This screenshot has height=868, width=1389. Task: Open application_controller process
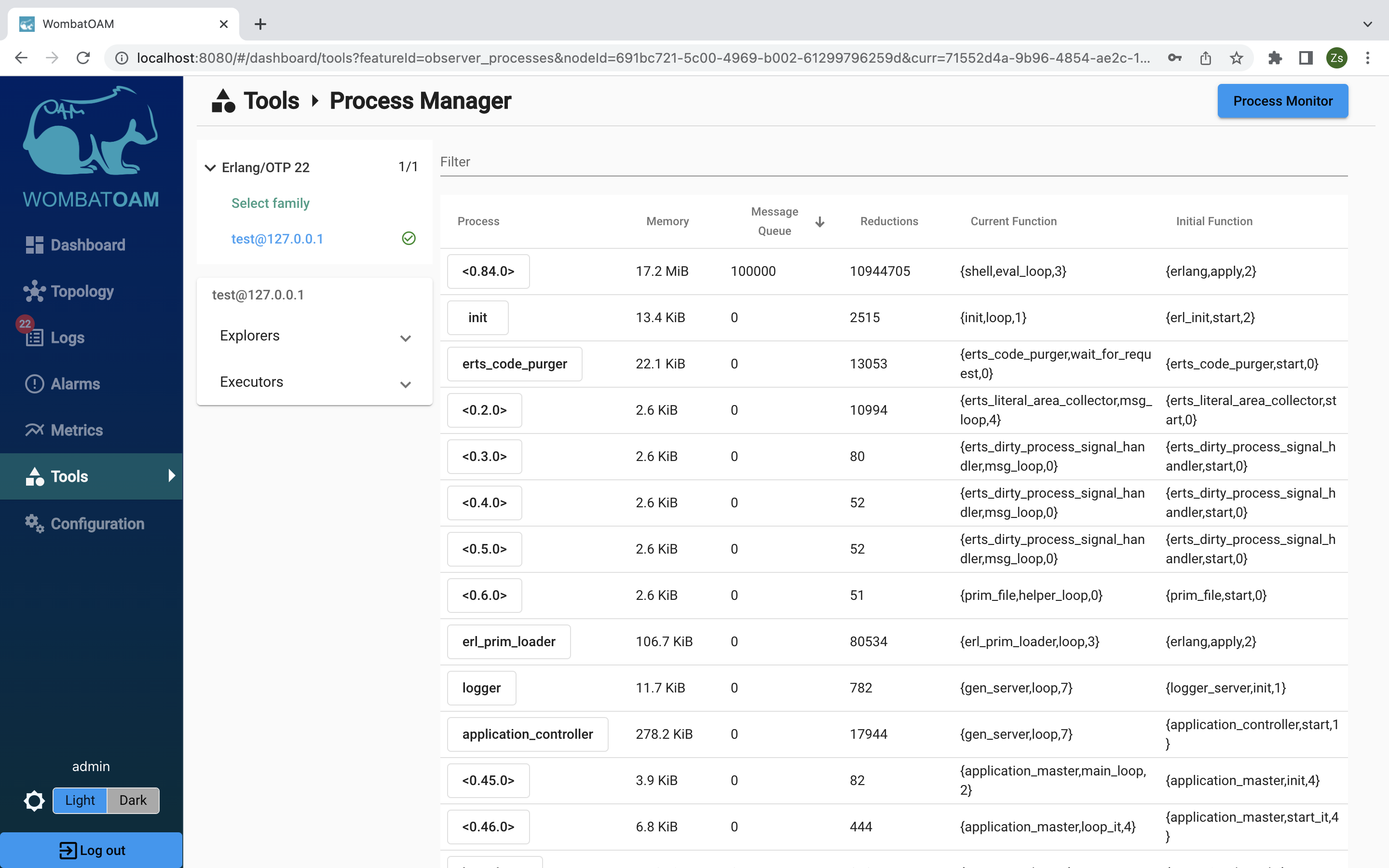click(x=528, y=734)
